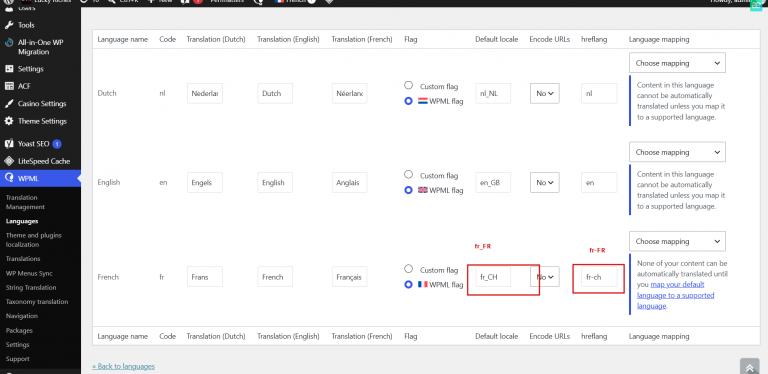Click the Frans translation field

click(205, 277)
